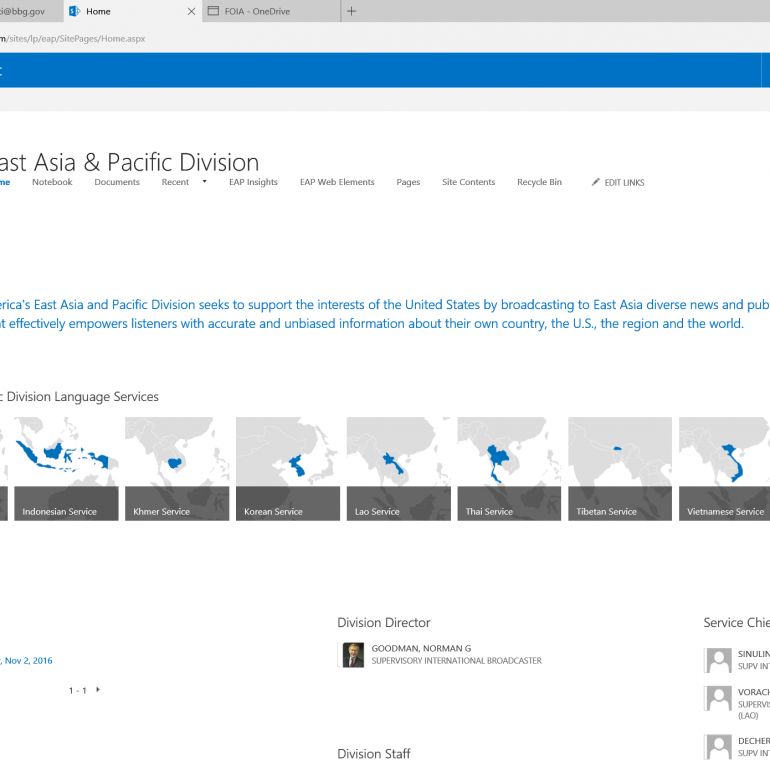Viewport: 770px width, 770px height.
Task: Open the Korean Service map tile
Action: (288, 469)
